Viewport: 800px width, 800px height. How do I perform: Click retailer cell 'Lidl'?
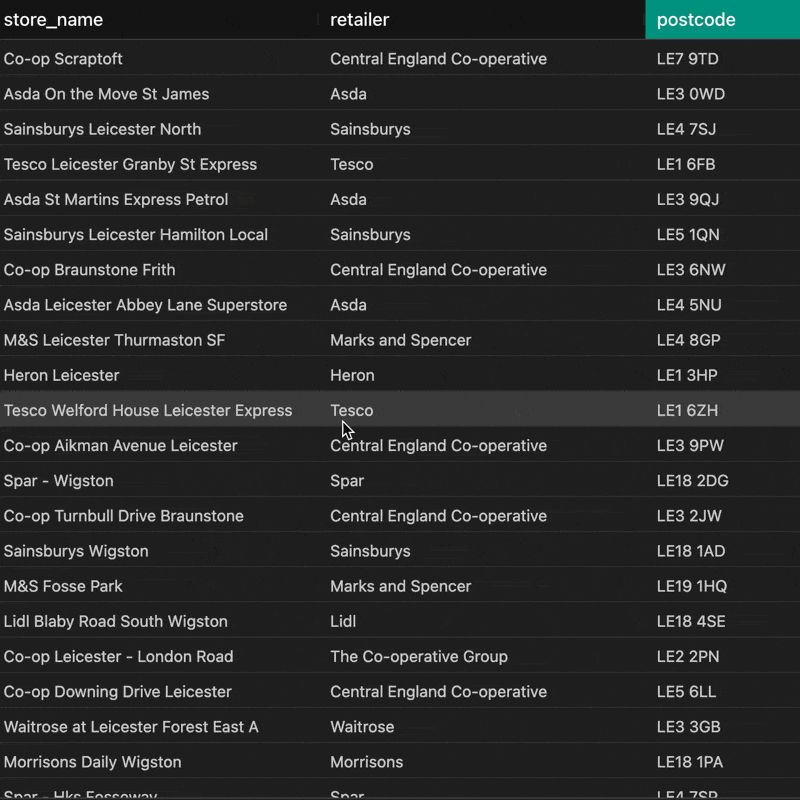[x=343, y=622]
